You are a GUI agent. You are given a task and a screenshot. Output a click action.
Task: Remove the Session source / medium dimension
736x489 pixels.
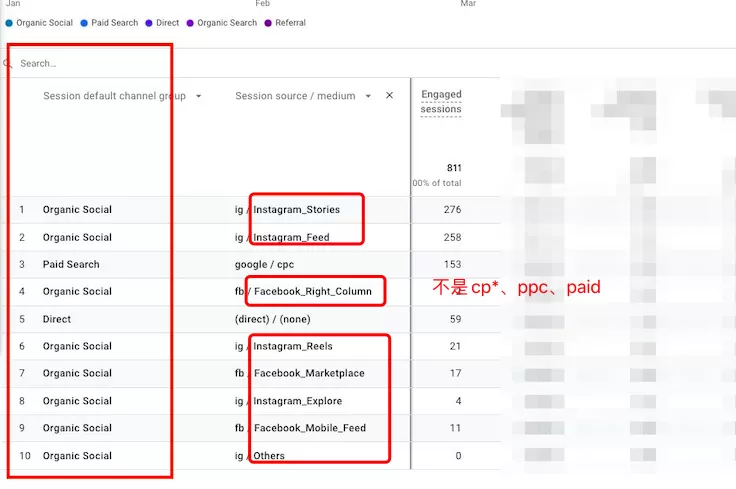tap(389, 95)
